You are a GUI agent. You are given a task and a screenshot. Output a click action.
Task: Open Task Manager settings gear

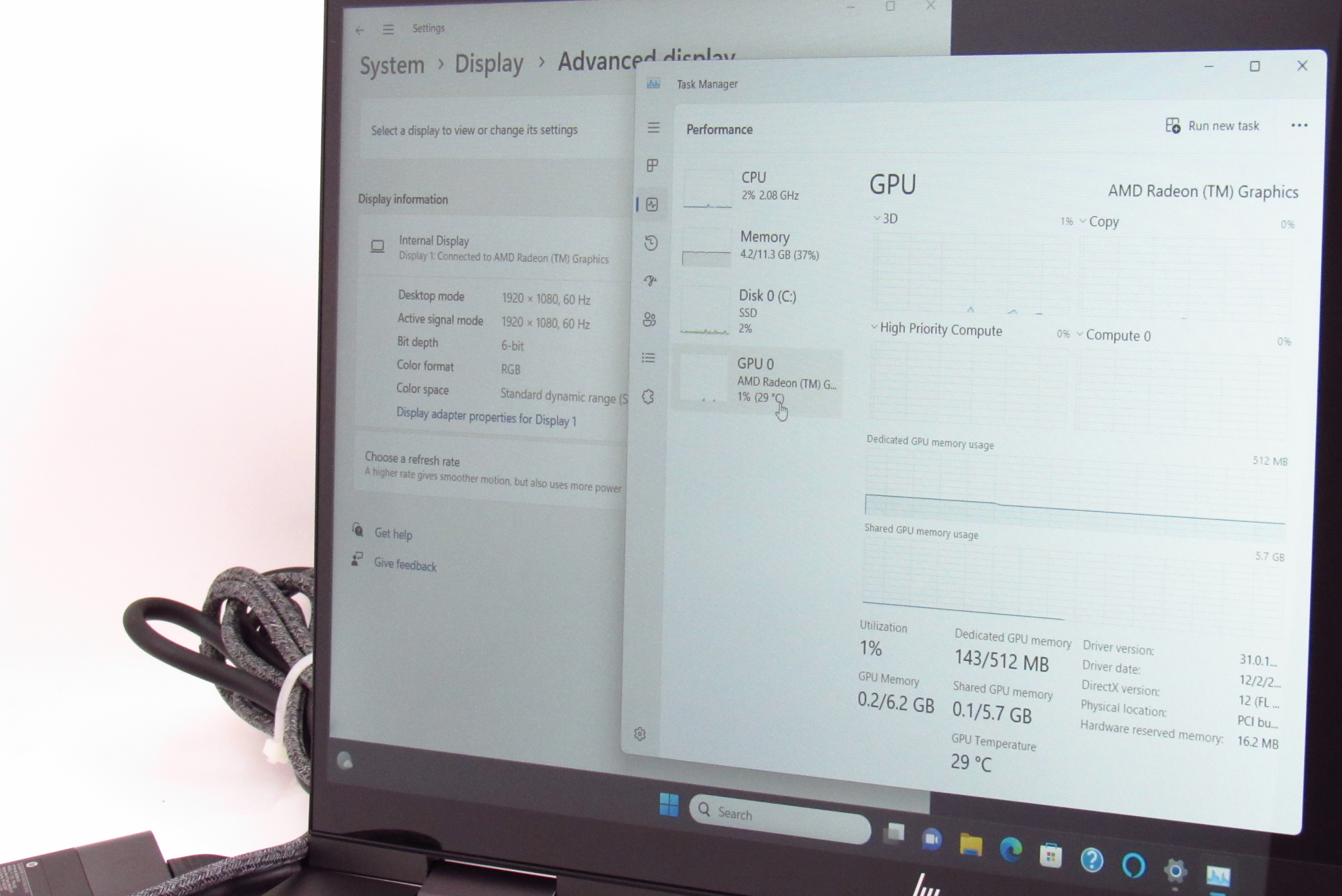tap(640, 734)
